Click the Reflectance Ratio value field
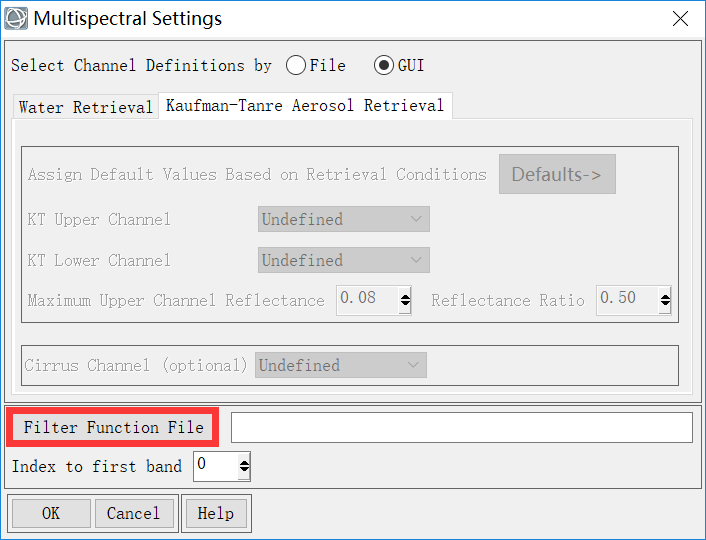Screen dimensions: 706x540 [626, 299]
